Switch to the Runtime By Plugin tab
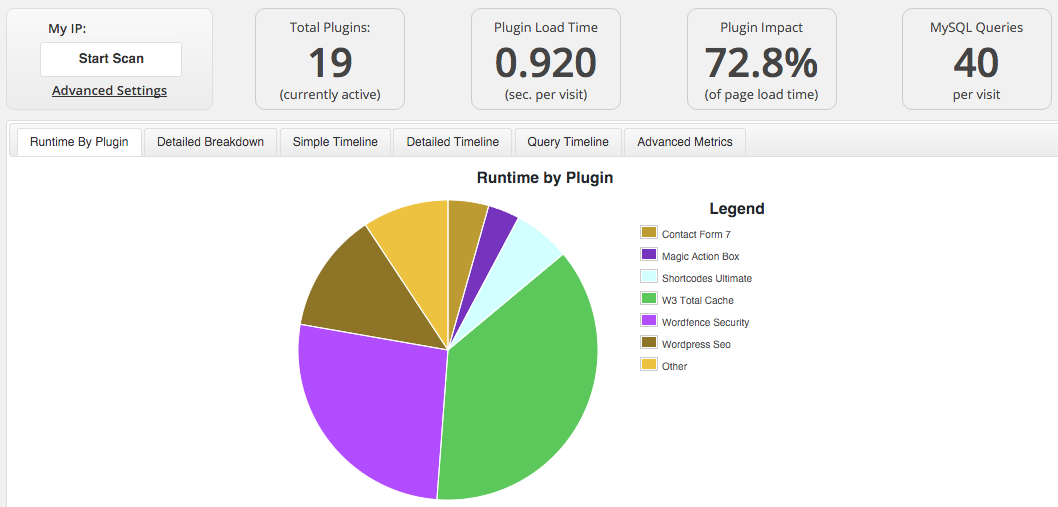This screenshot has height=507, width=1058. (80, 142)
